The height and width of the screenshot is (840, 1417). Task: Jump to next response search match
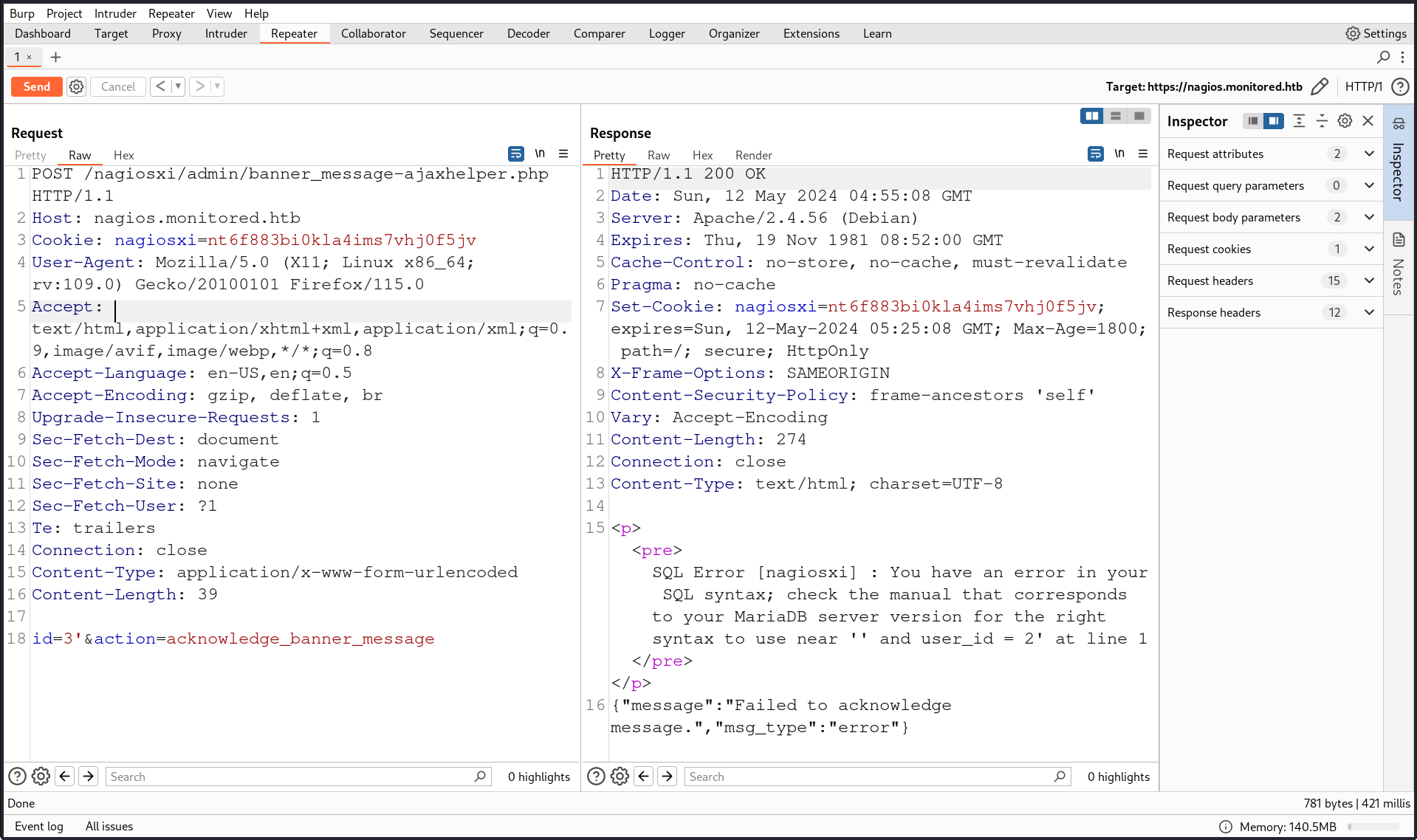[668, 777]
